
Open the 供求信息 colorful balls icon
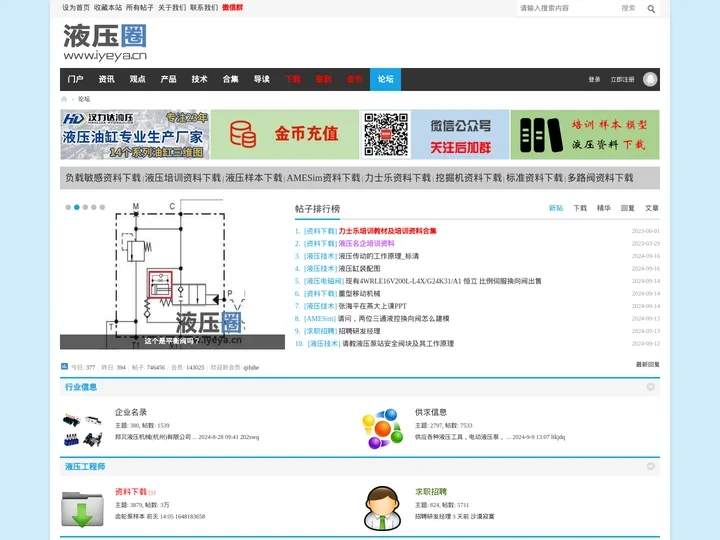click(382, 429)
